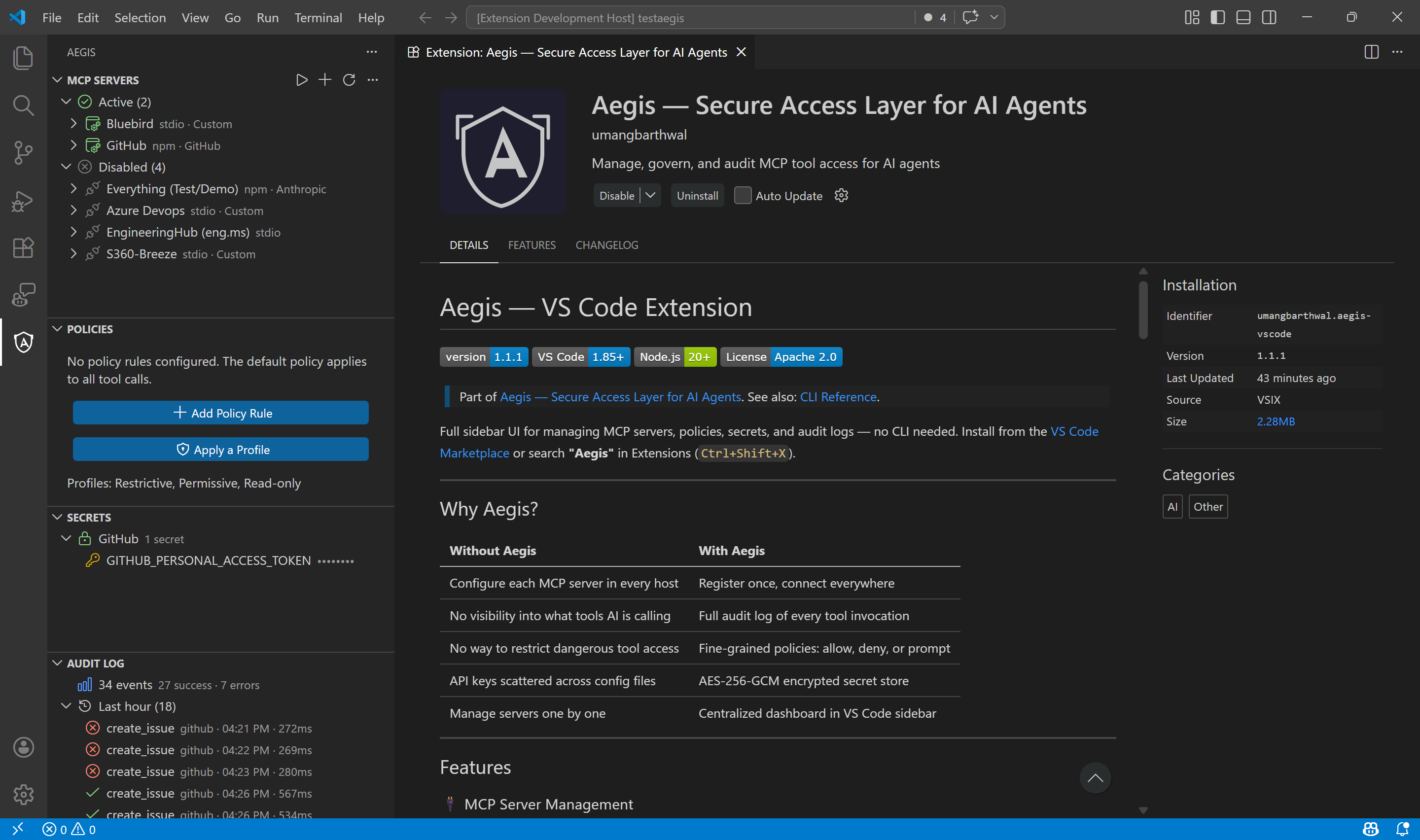Open MCP Servers section more actions
Image resolution: width=1420 pixels, height=840 pixels.
point(372,80)
